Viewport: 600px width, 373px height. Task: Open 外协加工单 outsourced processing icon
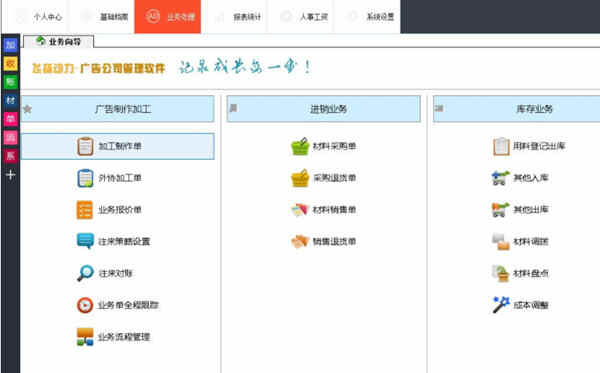[85, 178]
